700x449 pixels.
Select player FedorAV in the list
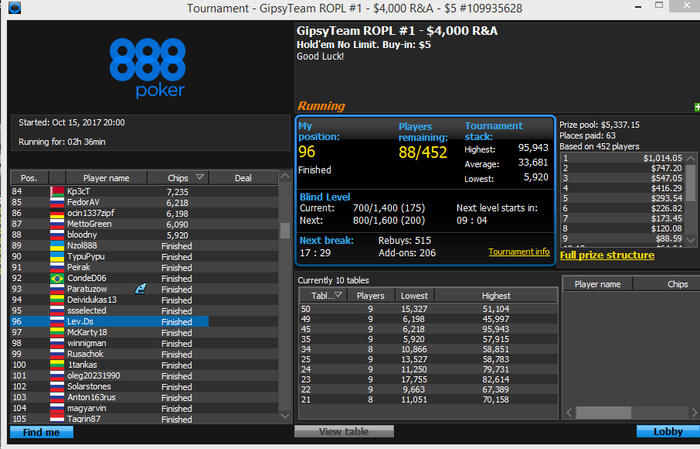(x=144, y=202)
